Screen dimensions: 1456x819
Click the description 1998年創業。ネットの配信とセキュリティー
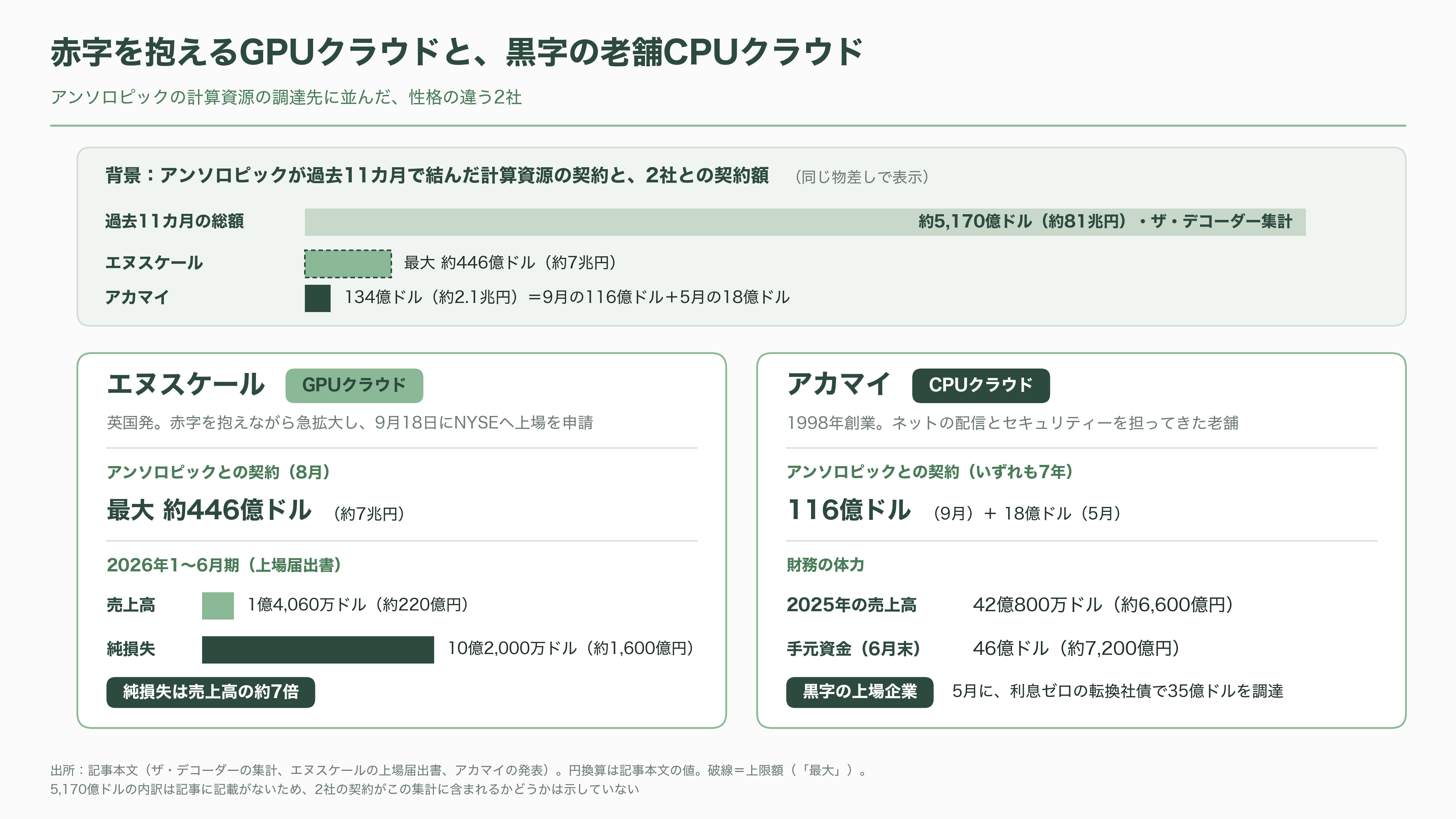click(x=1012, y=423)
